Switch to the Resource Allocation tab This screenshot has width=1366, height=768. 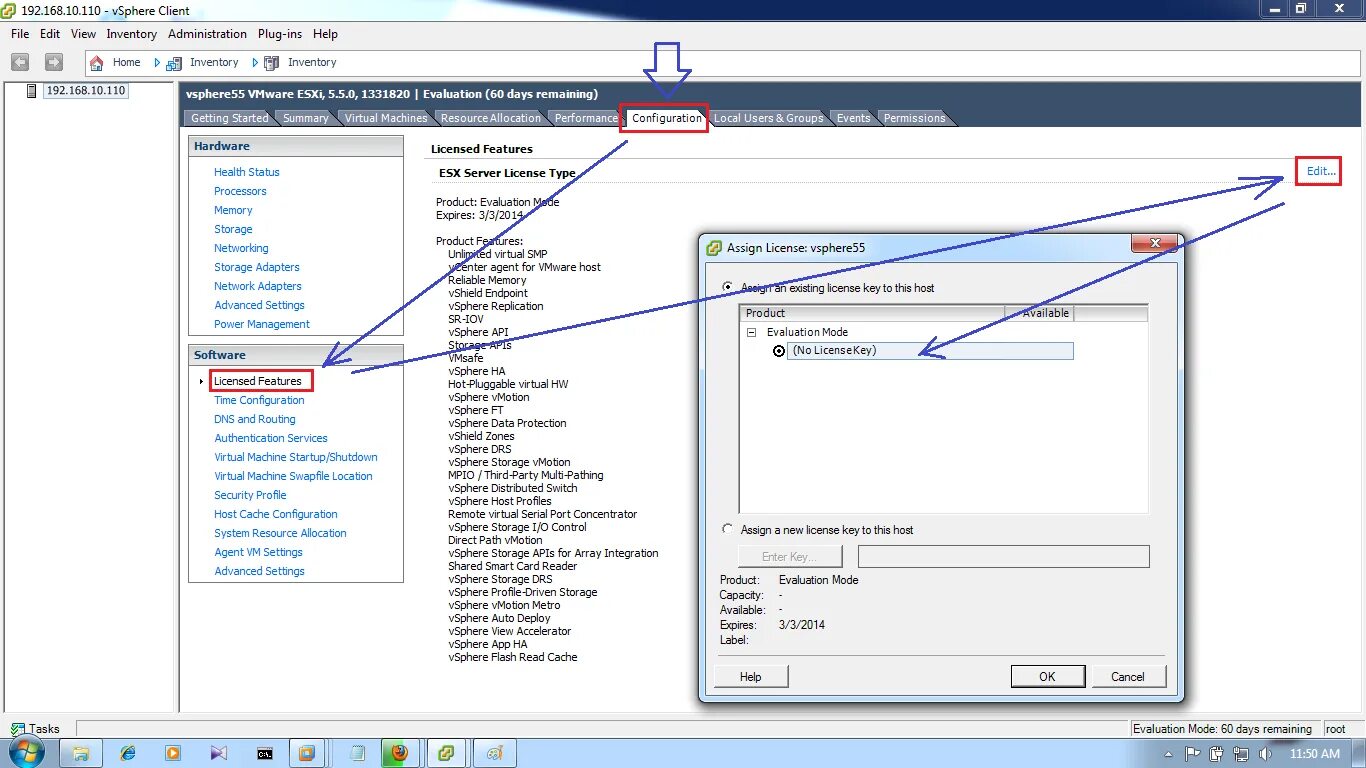pyautogui.click(x=491, y=118)
